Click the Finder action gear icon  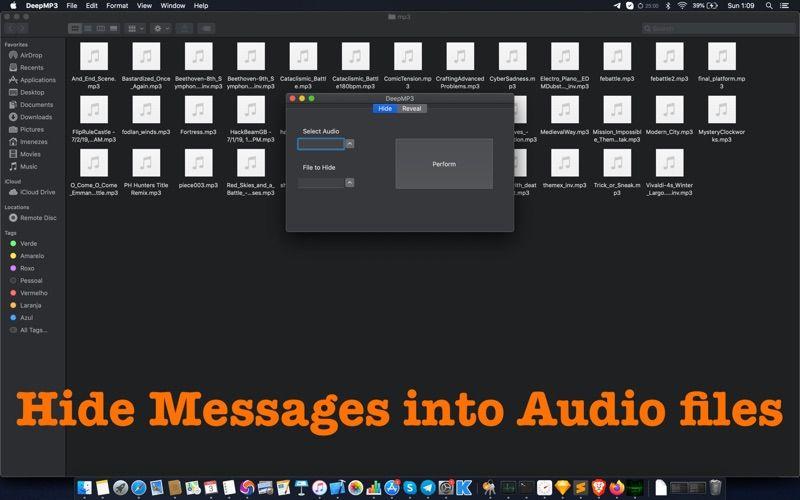point(160,29)
